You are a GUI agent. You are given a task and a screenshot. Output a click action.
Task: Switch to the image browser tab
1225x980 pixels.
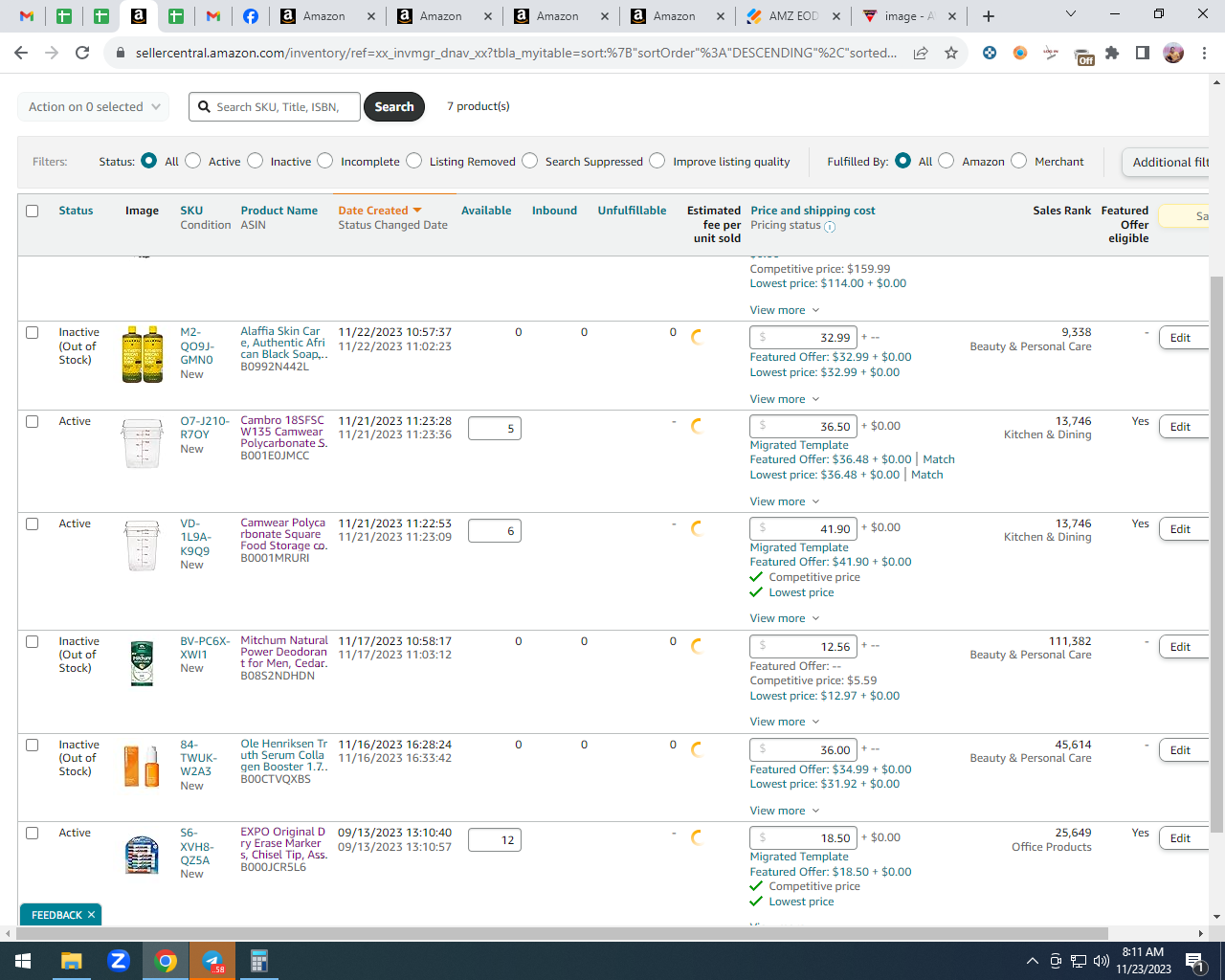tap(908, 16)
